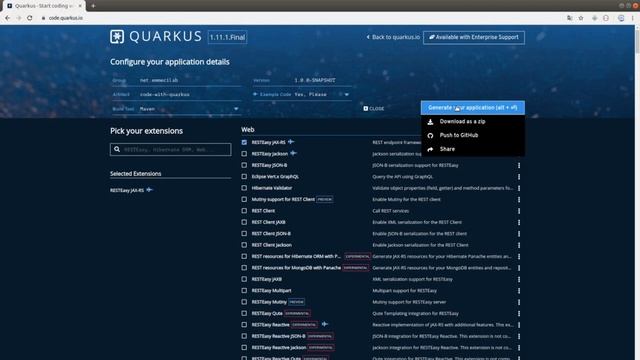Viewport: 640px width, 360px height.
Task: Check RESTEasy Jackson extension
Action: tap(244, 154)
